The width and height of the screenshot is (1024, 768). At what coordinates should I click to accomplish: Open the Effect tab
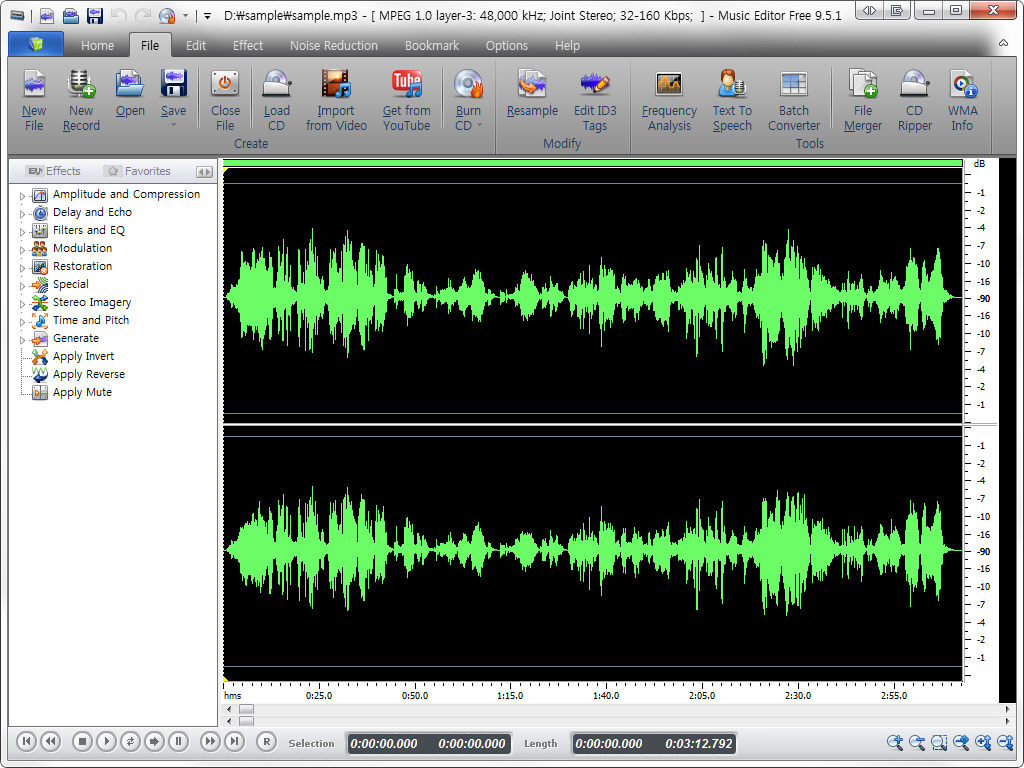(x=248, y=46)
